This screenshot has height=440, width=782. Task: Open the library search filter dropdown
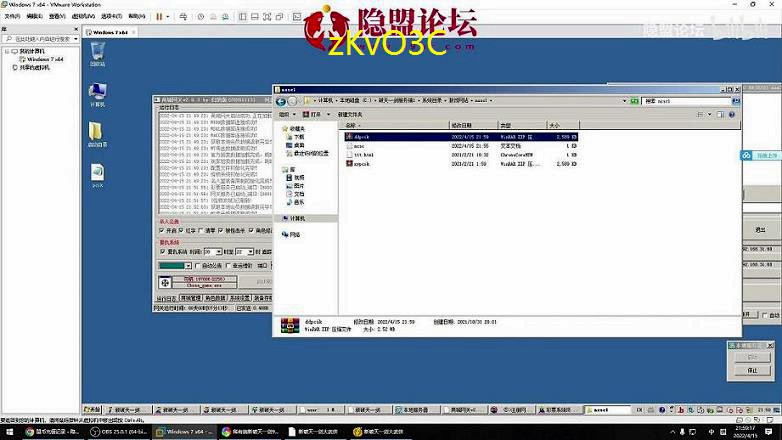[75, 39]
